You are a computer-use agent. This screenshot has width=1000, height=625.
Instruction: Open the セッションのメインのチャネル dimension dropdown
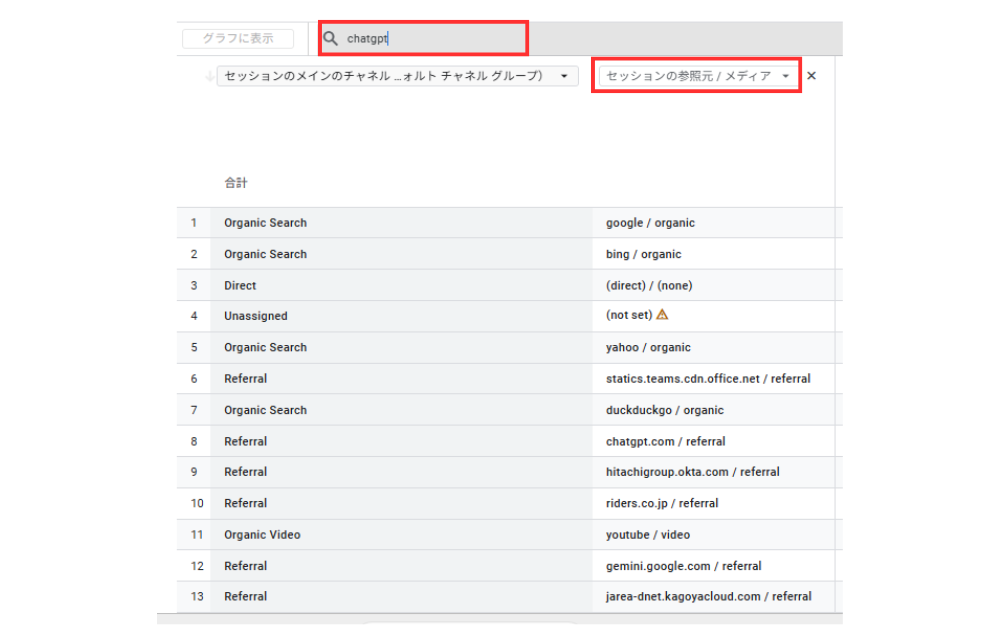(x=397, y=76)
